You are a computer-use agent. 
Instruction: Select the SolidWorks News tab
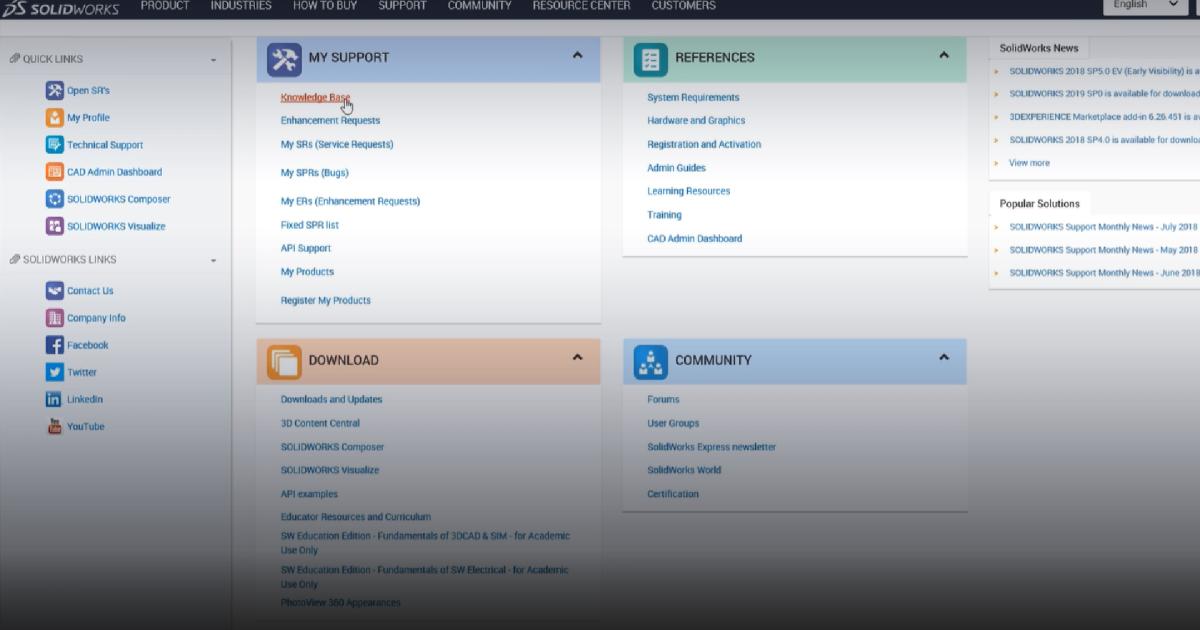[x=1039, y=48]
